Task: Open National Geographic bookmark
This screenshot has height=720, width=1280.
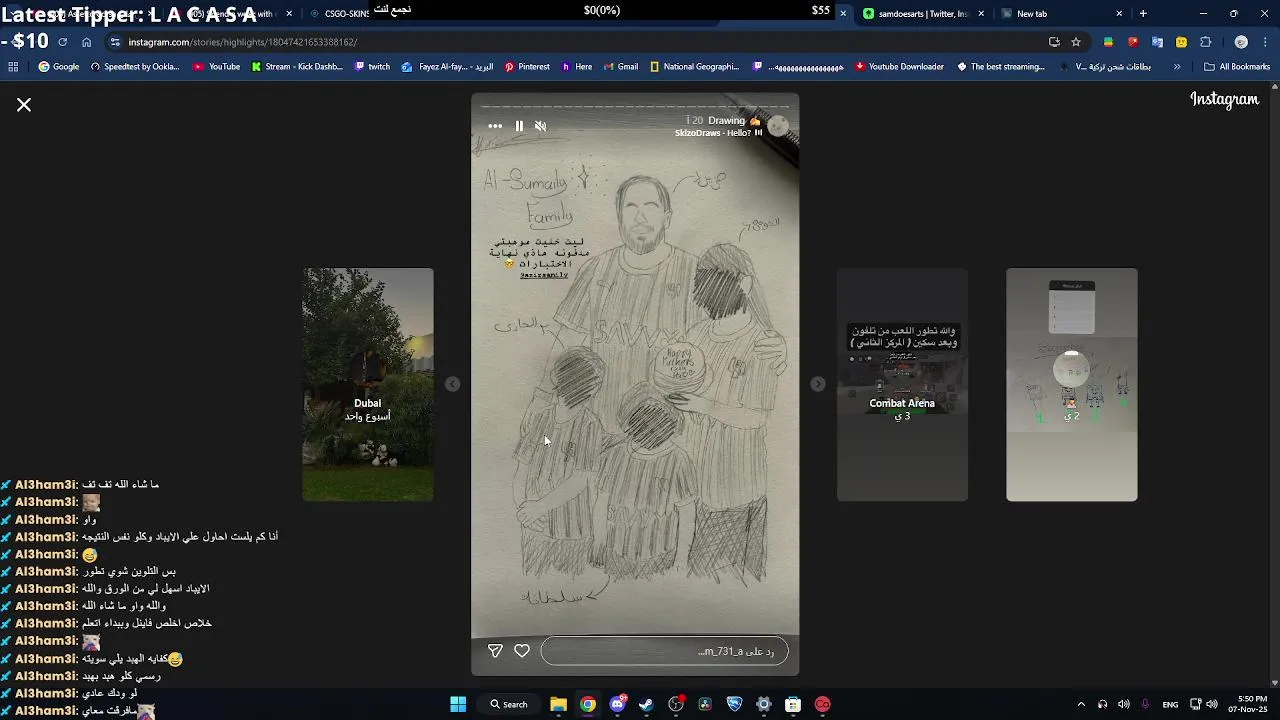Action: pyautogui.click(x=695, y=67)
